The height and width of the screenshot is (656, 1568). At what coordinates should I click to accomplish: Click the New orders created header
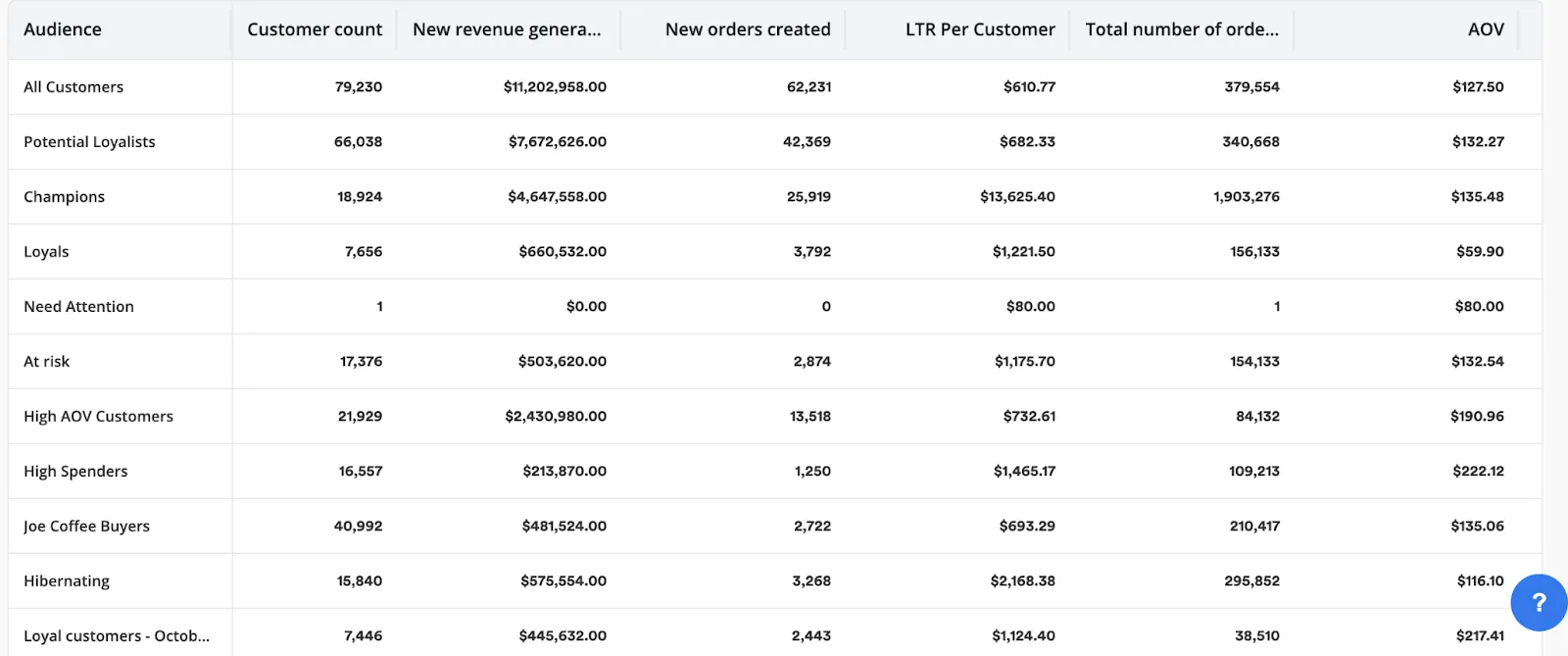[748, 29]
